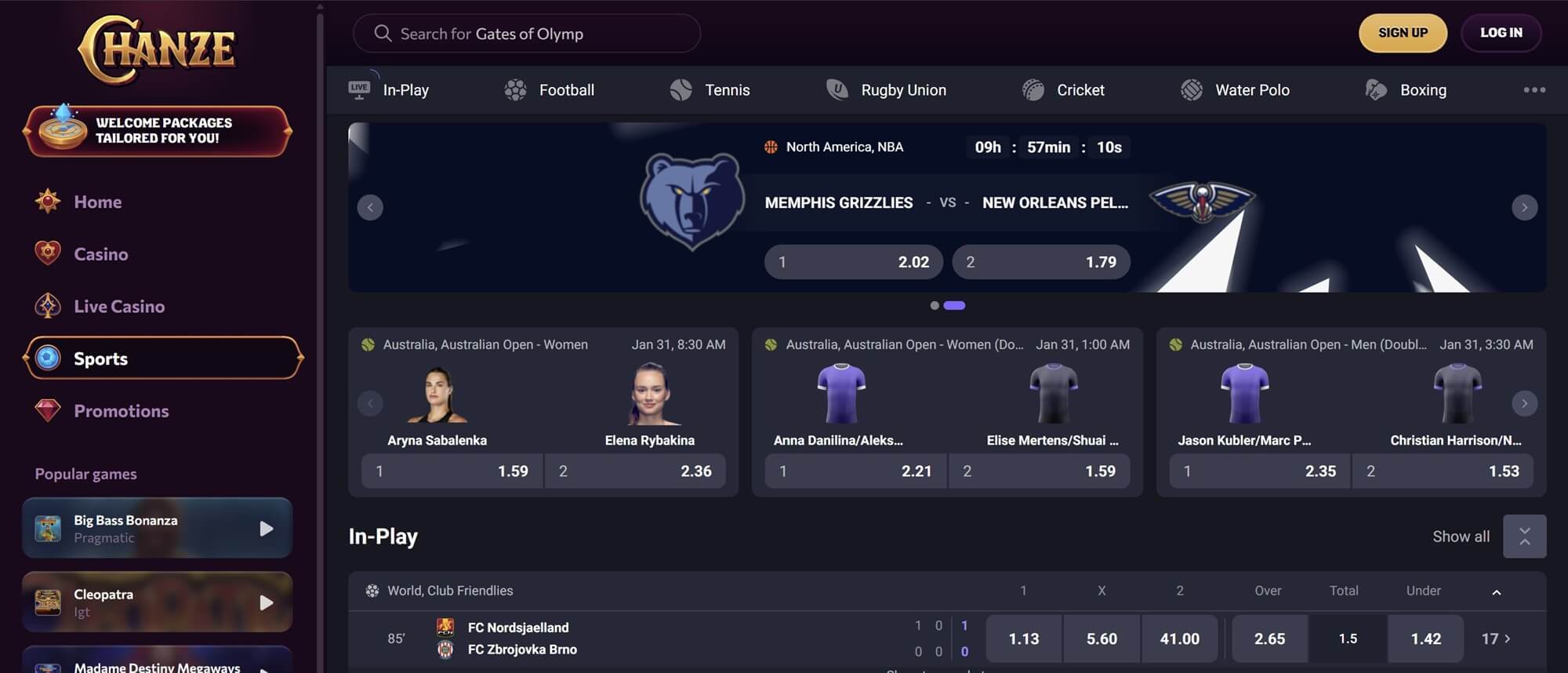Go to next banner slide arrow
Image resolution: width=1568 pixels, height=673 pixels.
click(1524, 207)
